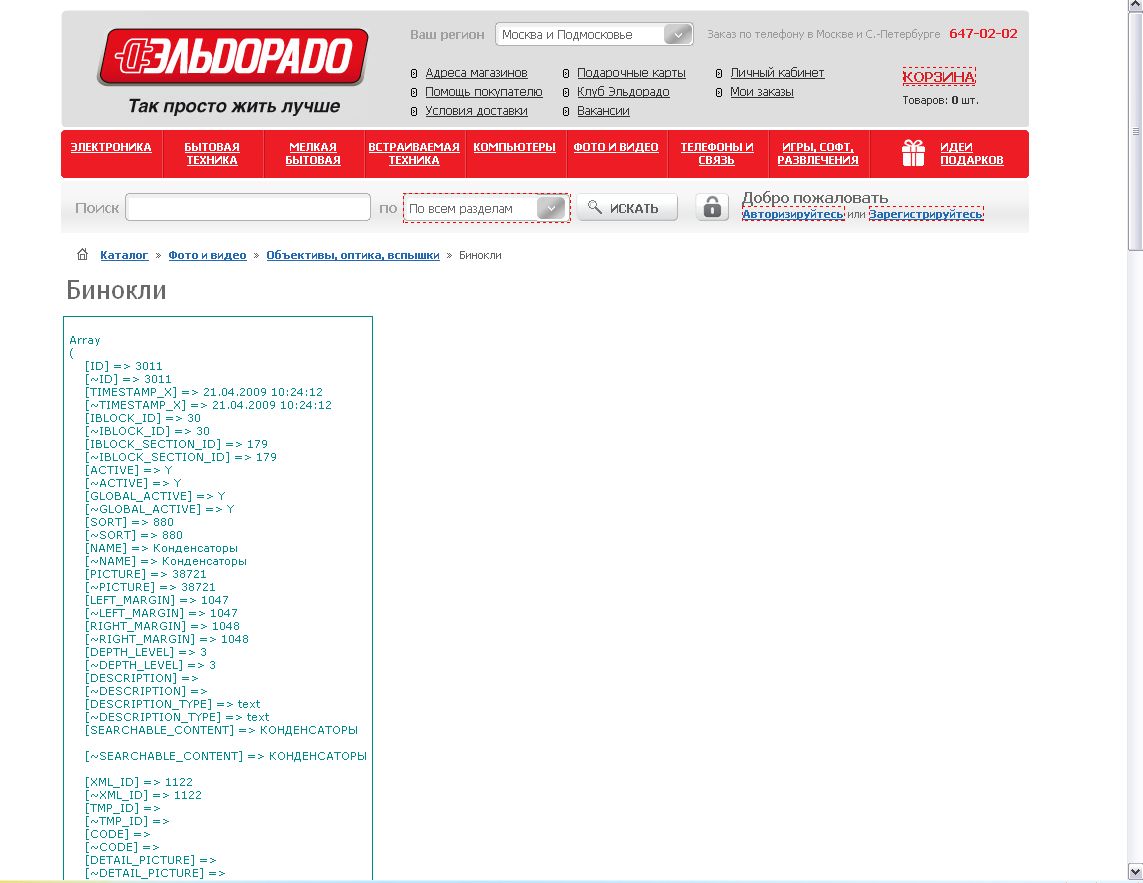
Task: Open the ИДЕИ ПОДАРКОВ menu
Action: point(971,153)
